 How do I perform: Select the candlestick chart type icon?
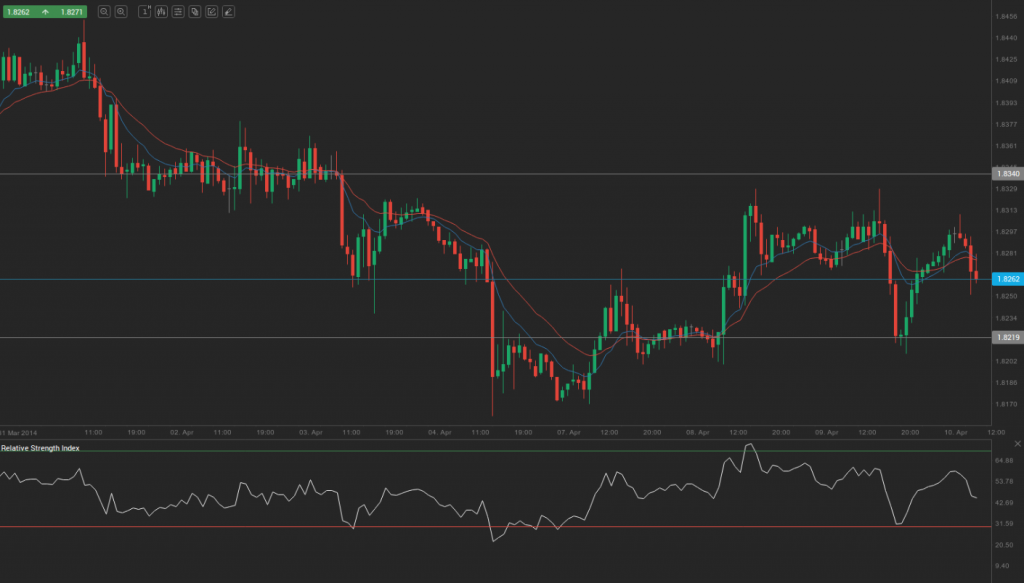162,12
